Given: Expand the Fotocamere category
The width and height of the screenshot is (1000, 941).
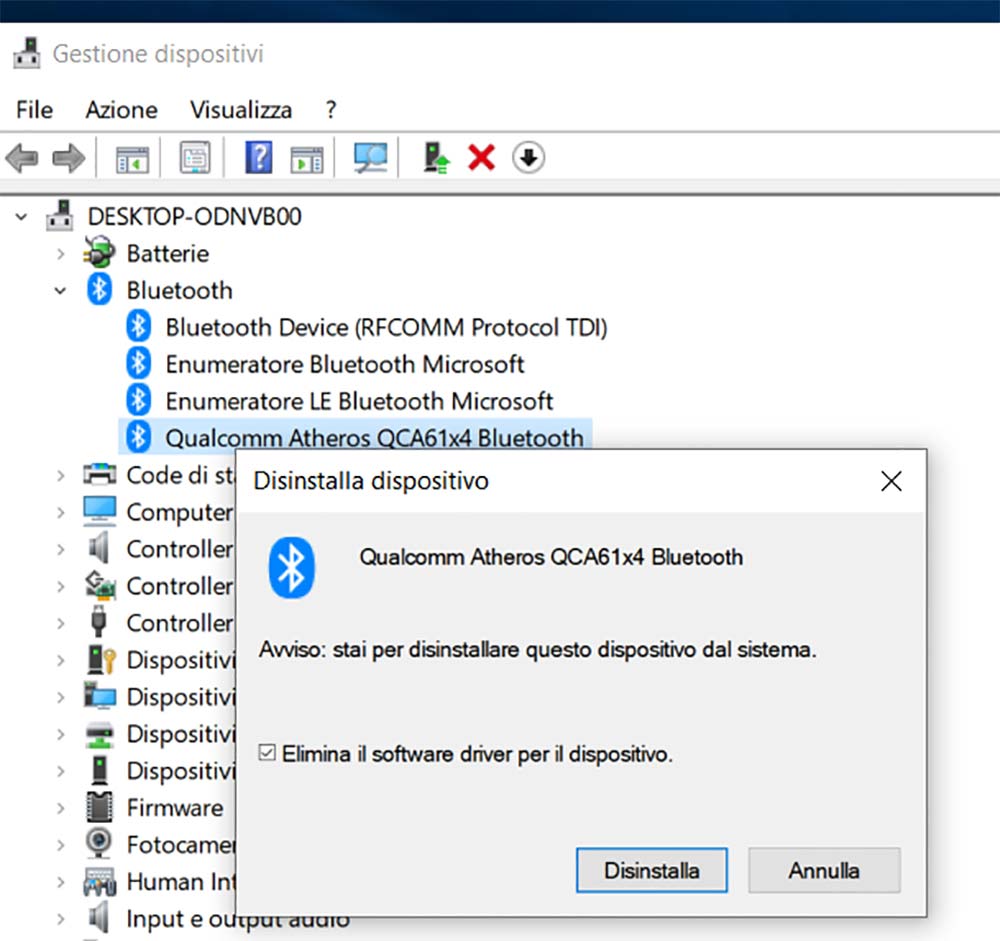Looking at the screenshot, I should [x=61, y=845].
